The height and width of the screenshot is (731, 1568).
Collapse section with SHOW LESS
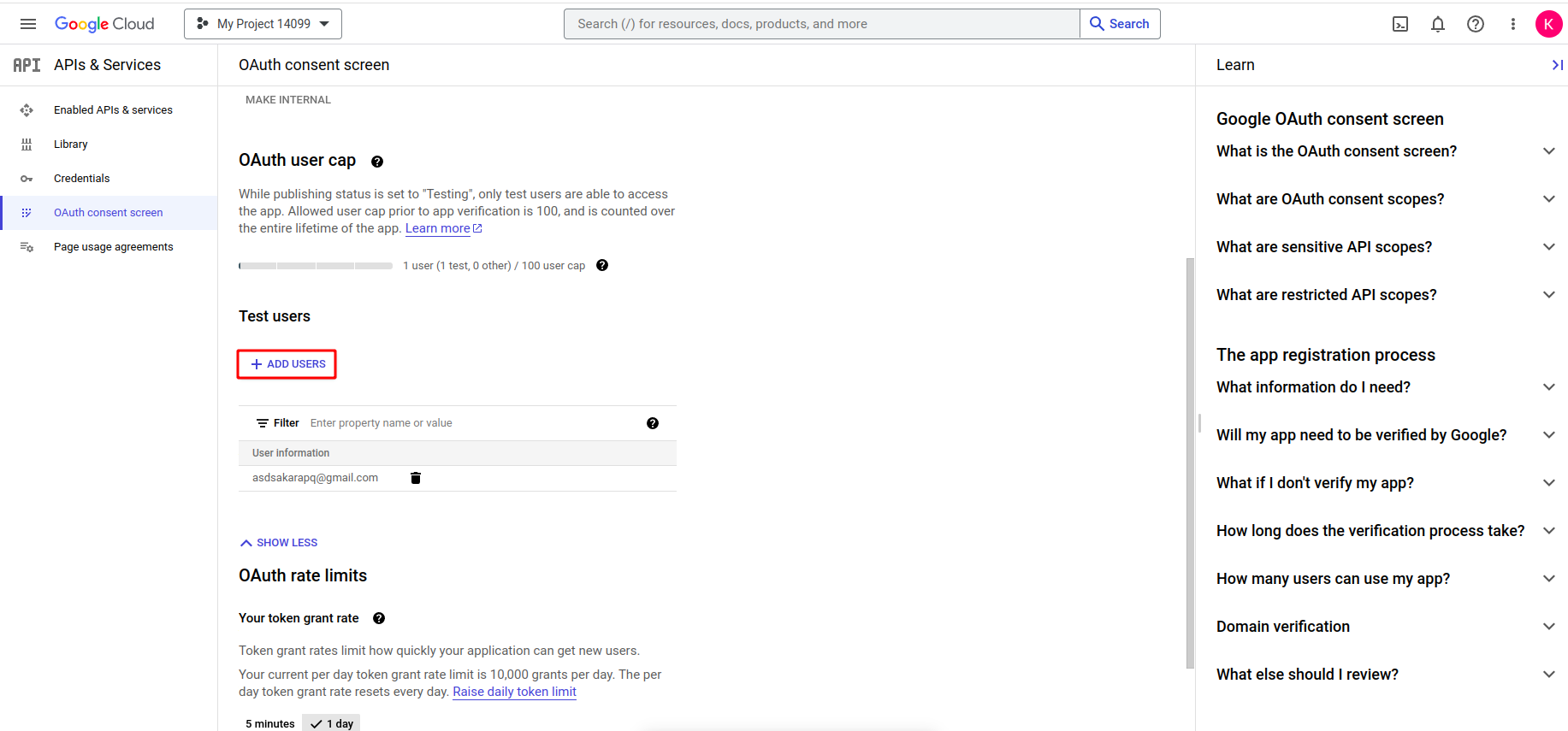(x=279, y=543)
